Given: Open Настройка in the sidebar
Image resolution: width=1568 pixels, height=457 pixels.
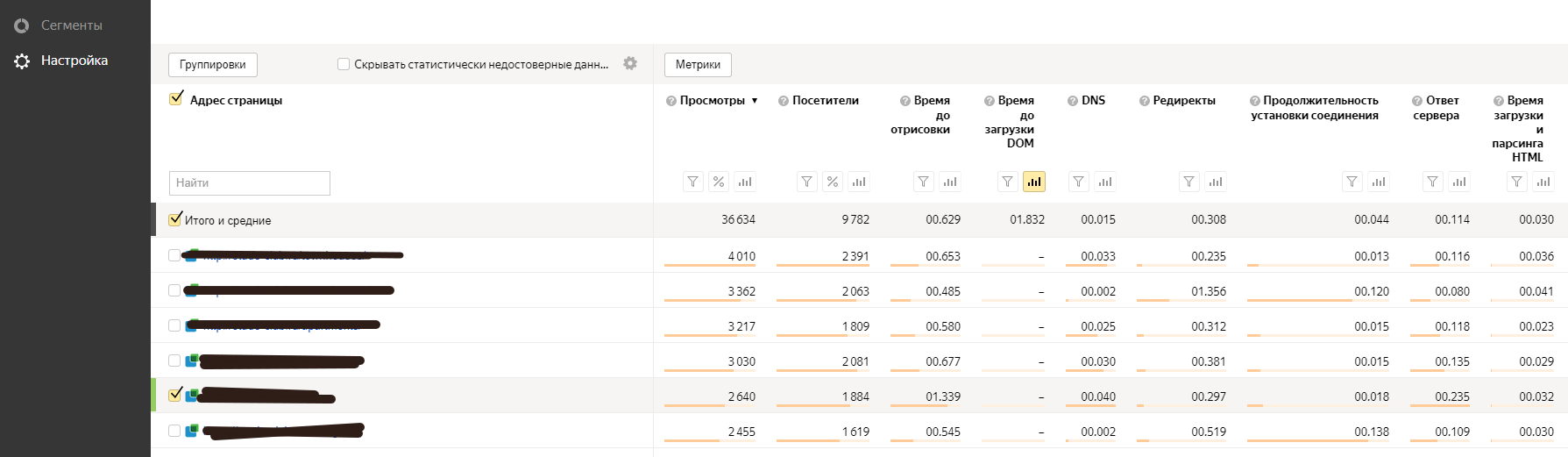Looking at the screenshot, I should 74,61.
